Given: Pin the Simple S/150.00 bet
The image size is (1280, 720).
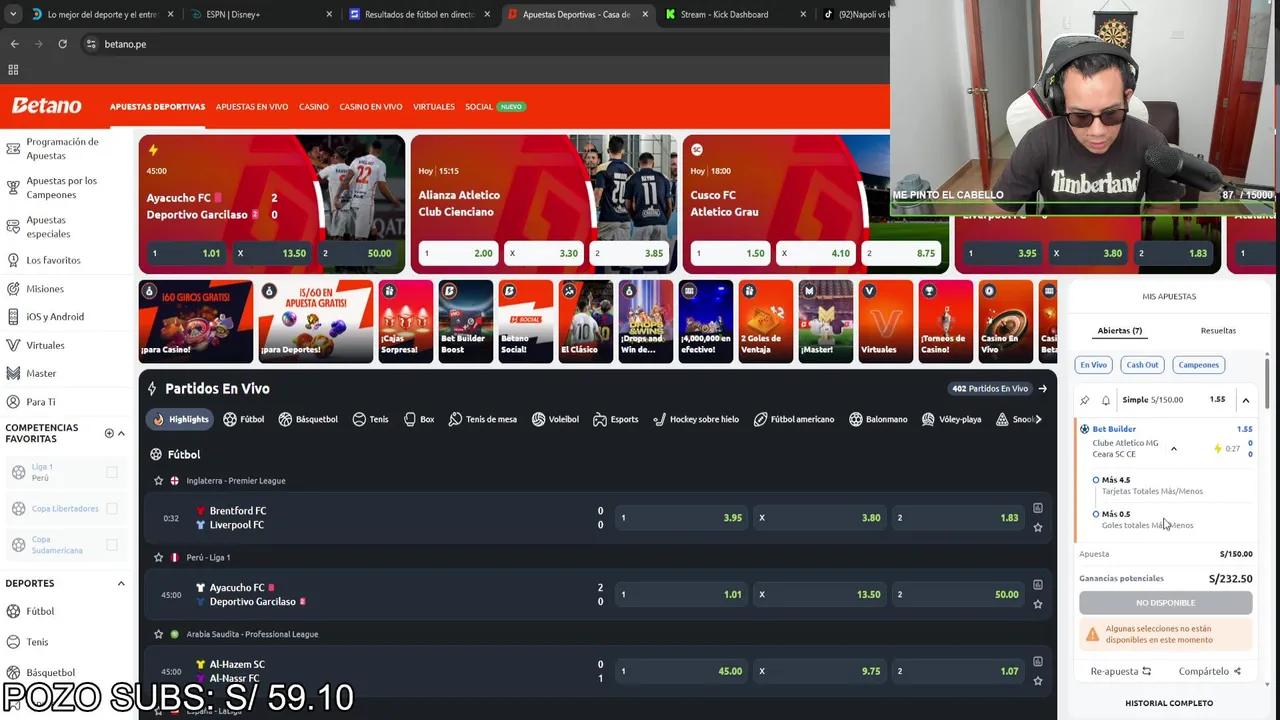Looking at the screenshot, I should coord(1085,400).
